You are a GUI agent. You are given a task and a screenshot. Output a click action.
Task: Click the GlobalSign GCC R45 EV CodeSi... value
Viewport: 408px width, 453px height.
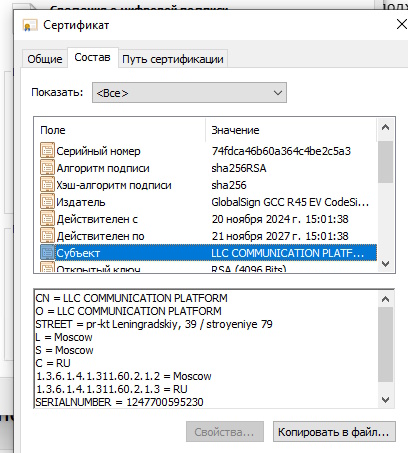pos(290,202)
